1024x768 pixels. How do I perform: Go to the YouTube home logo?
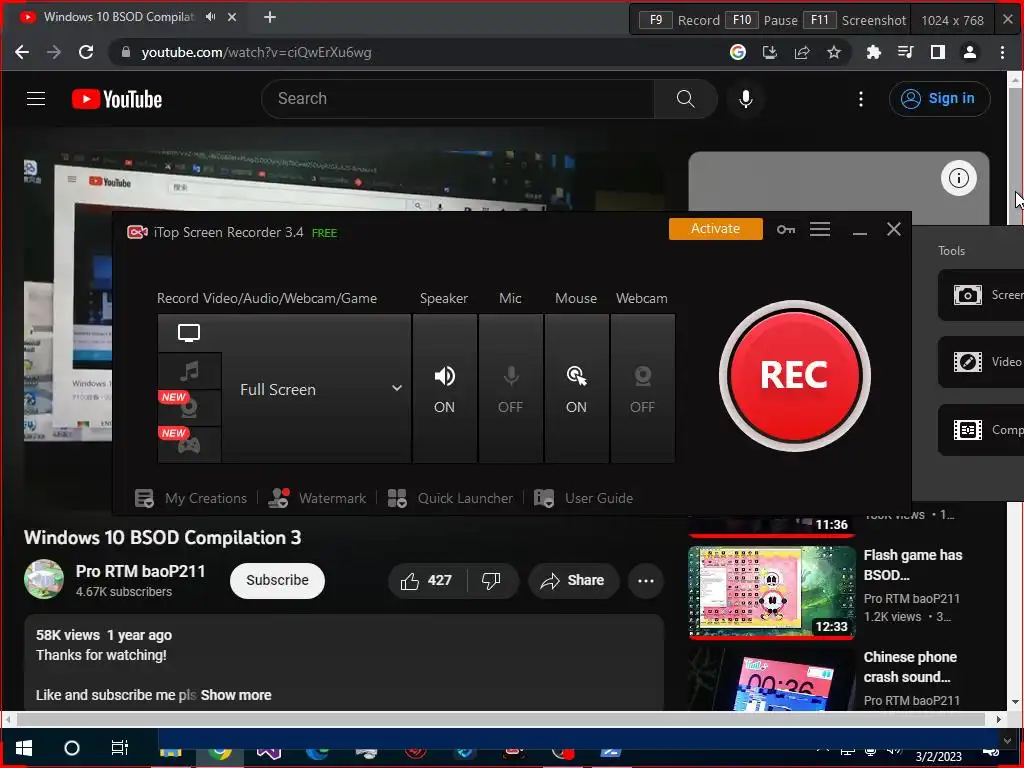[117, 99]
